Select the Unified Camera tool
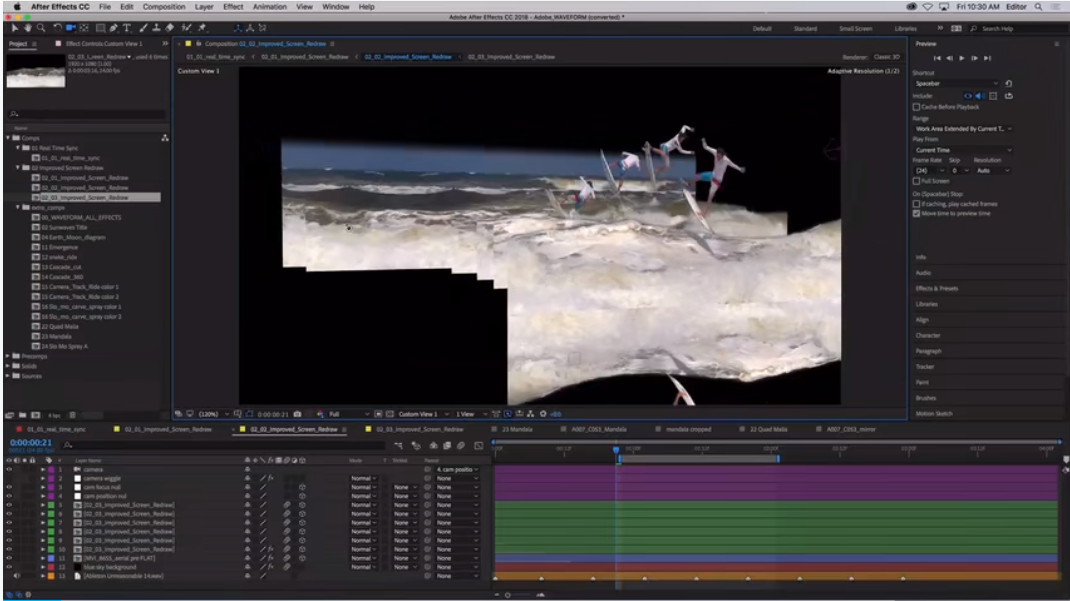The height and width of the screenshot is (601, 1070). coord(68,27)
